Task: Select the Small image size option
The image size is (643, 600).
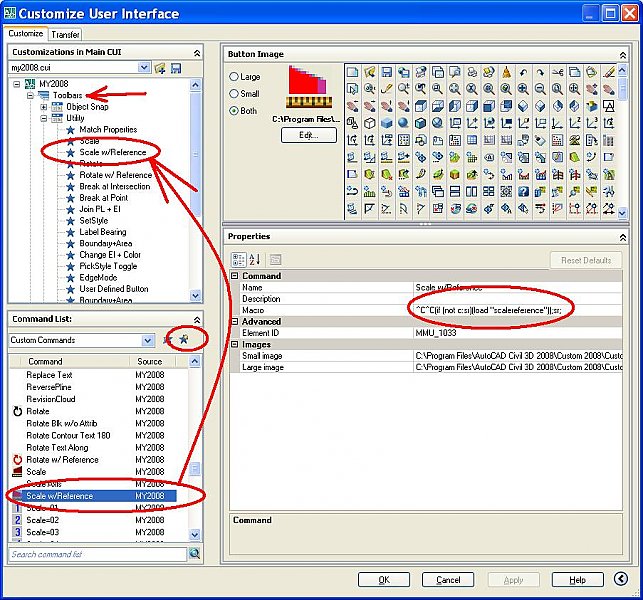Action: 235,94
